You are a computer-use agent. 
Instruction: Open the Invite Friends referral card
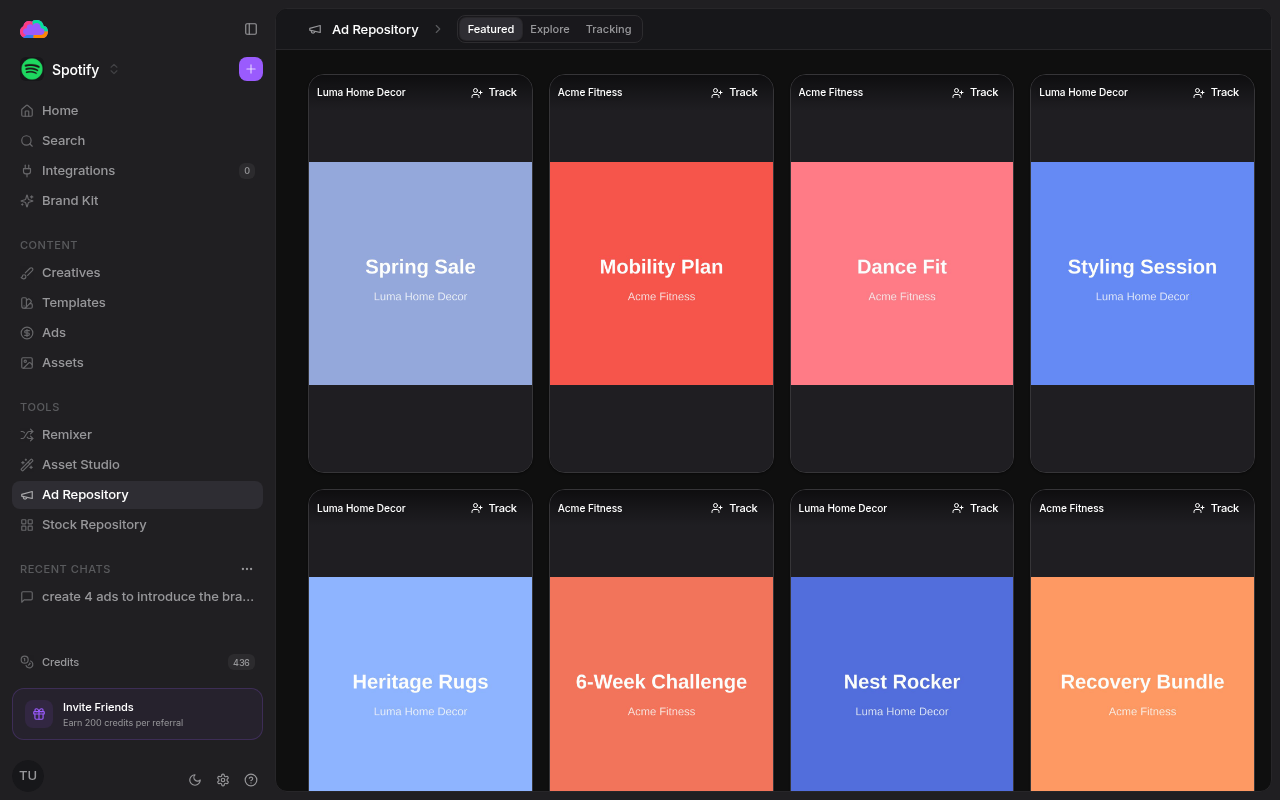tap(137, 714)
